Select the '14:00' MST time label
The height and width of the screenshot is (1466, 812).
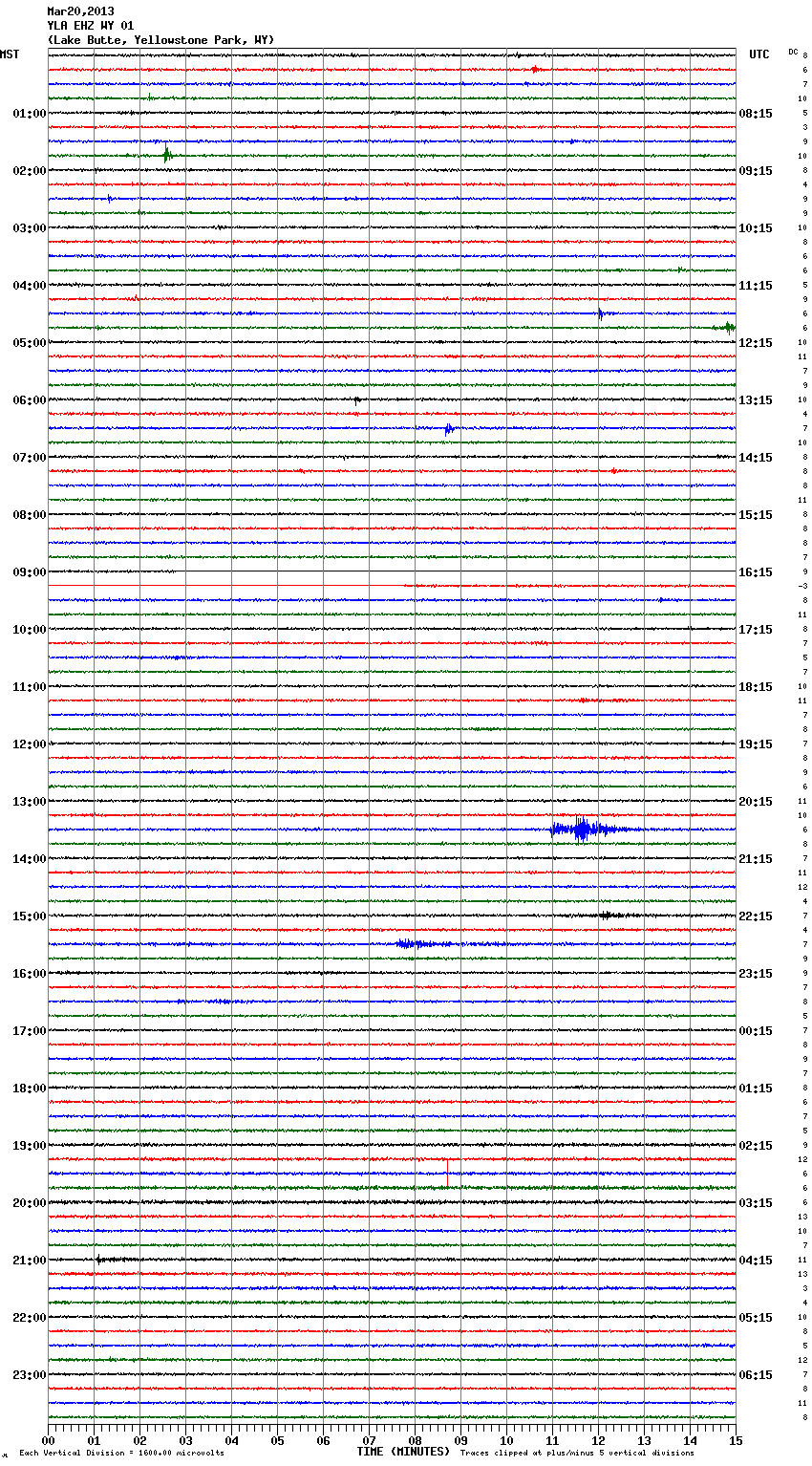point(30,859)
